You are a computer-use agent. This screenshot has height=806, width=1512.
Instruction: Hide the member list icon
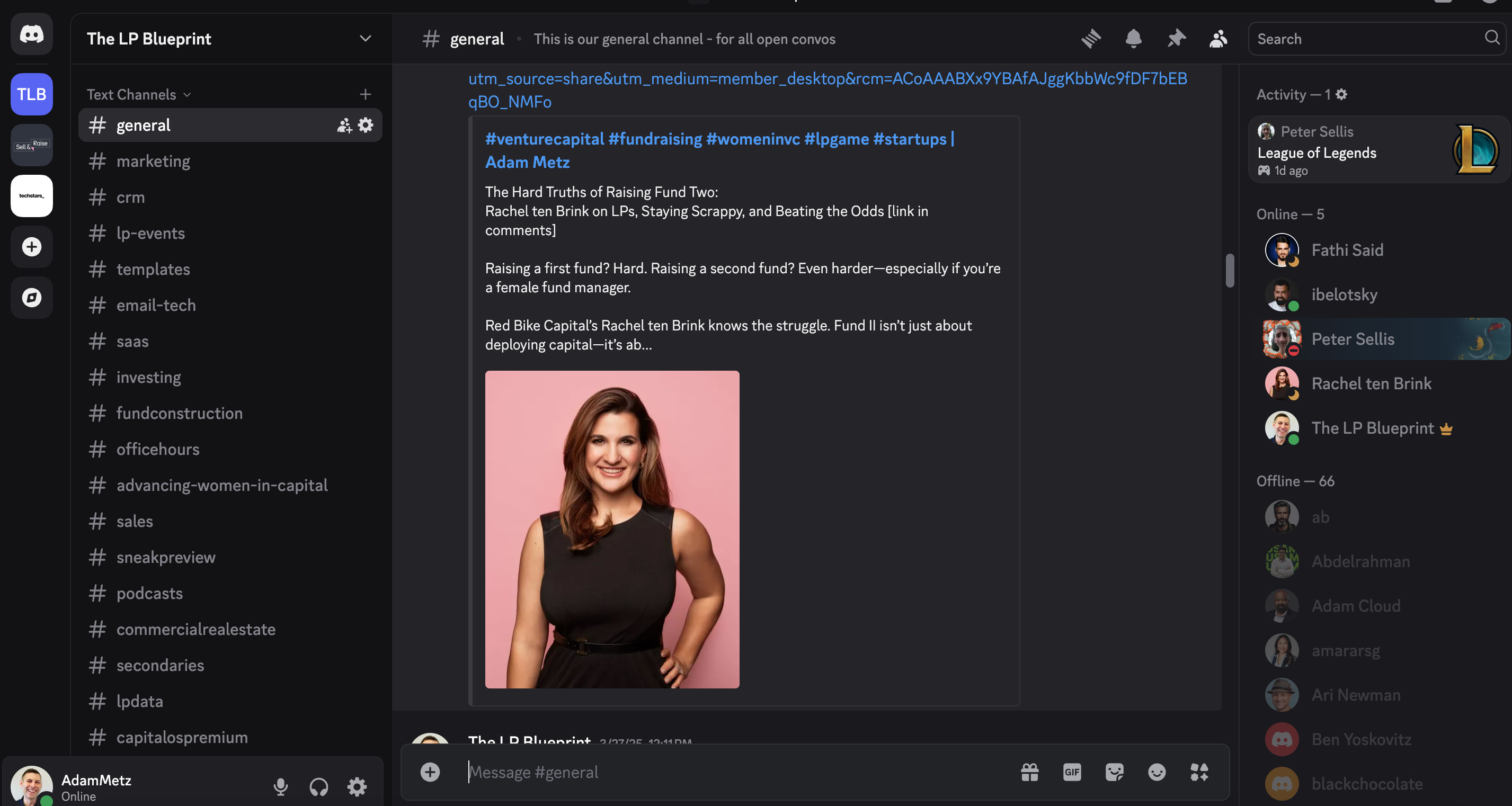pyautogui.click(x=1219, y=39)
